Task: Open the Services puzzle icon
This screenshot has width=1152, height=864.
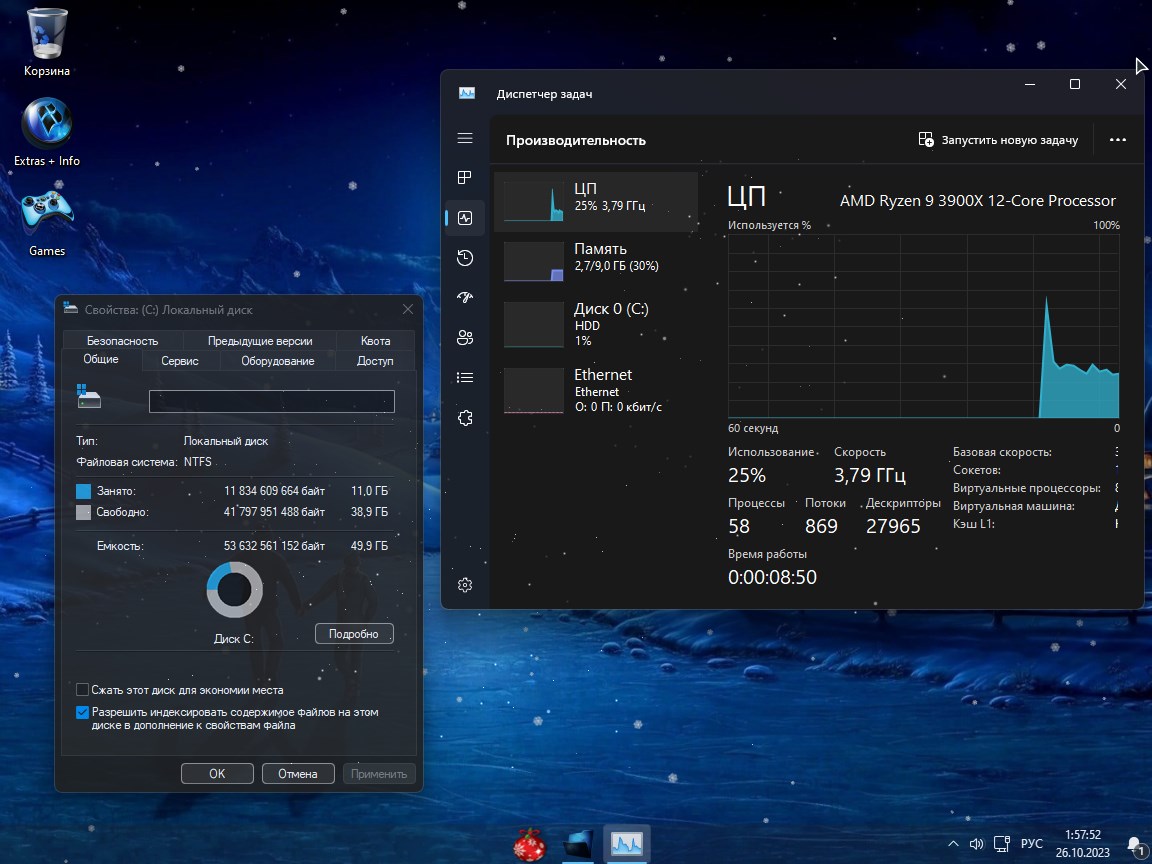Action: click(464, 418)
